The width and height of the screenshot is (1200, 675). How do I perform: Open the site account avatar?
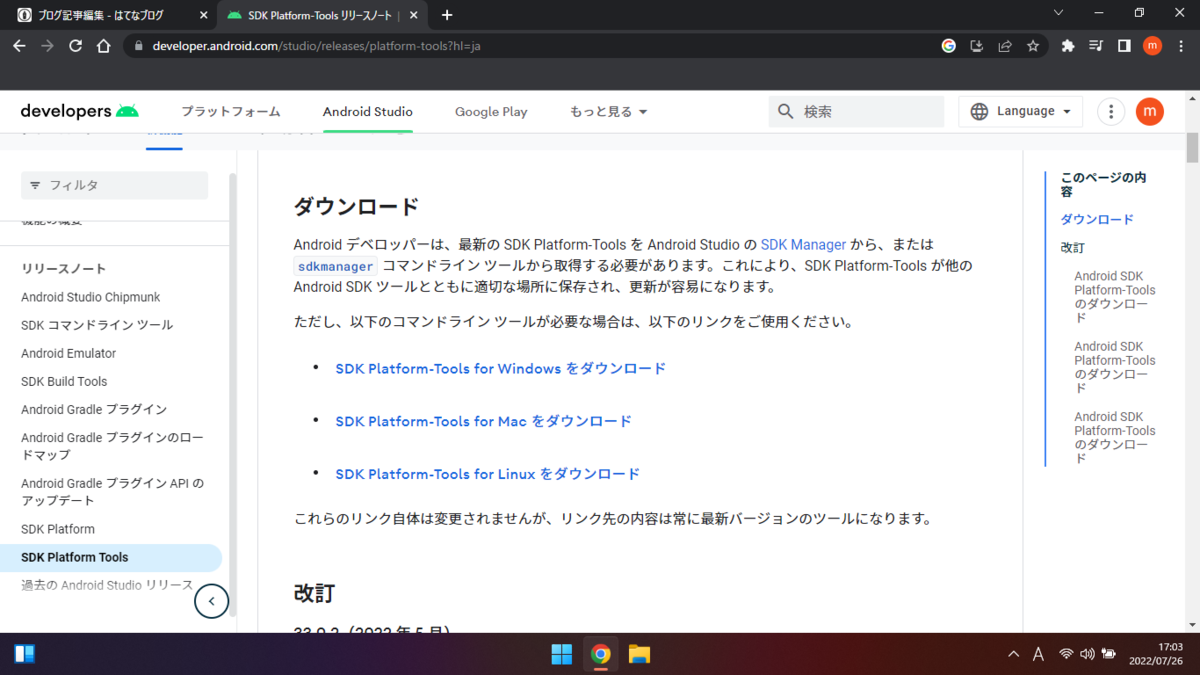pos(1150,112)
